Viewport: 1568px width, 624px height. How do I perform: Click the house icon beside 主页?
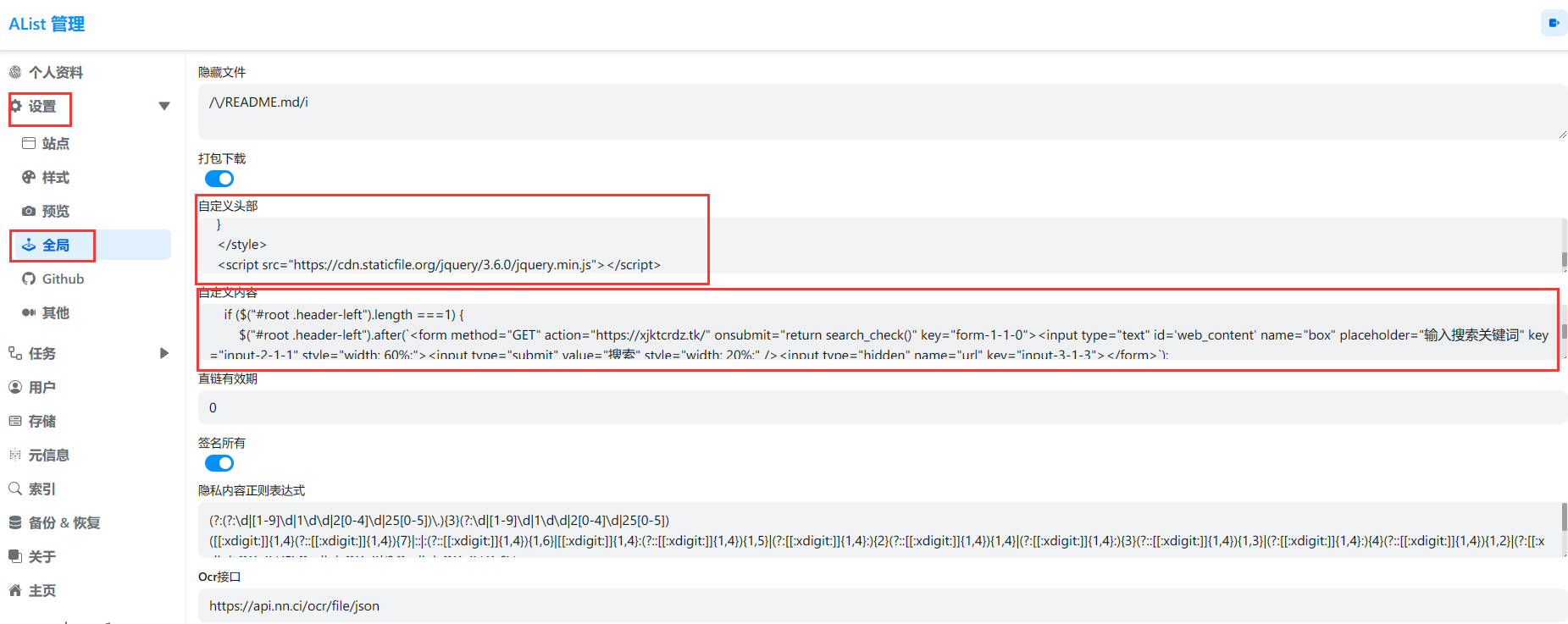(15, 590)
